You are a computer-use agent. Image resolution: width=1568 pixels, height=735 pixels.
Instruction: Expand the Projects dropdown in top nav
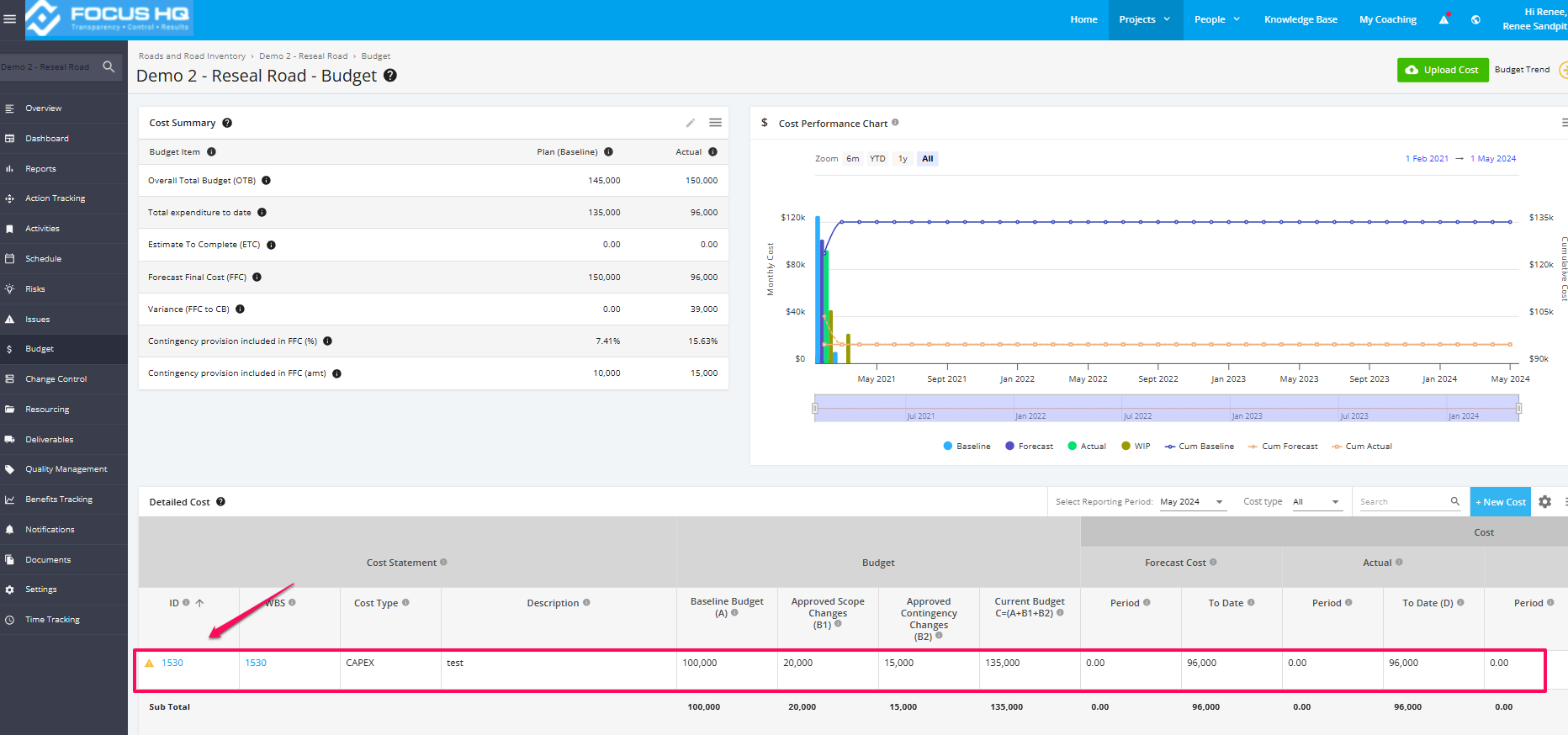pyautogui.click(x=1144, y=19)
